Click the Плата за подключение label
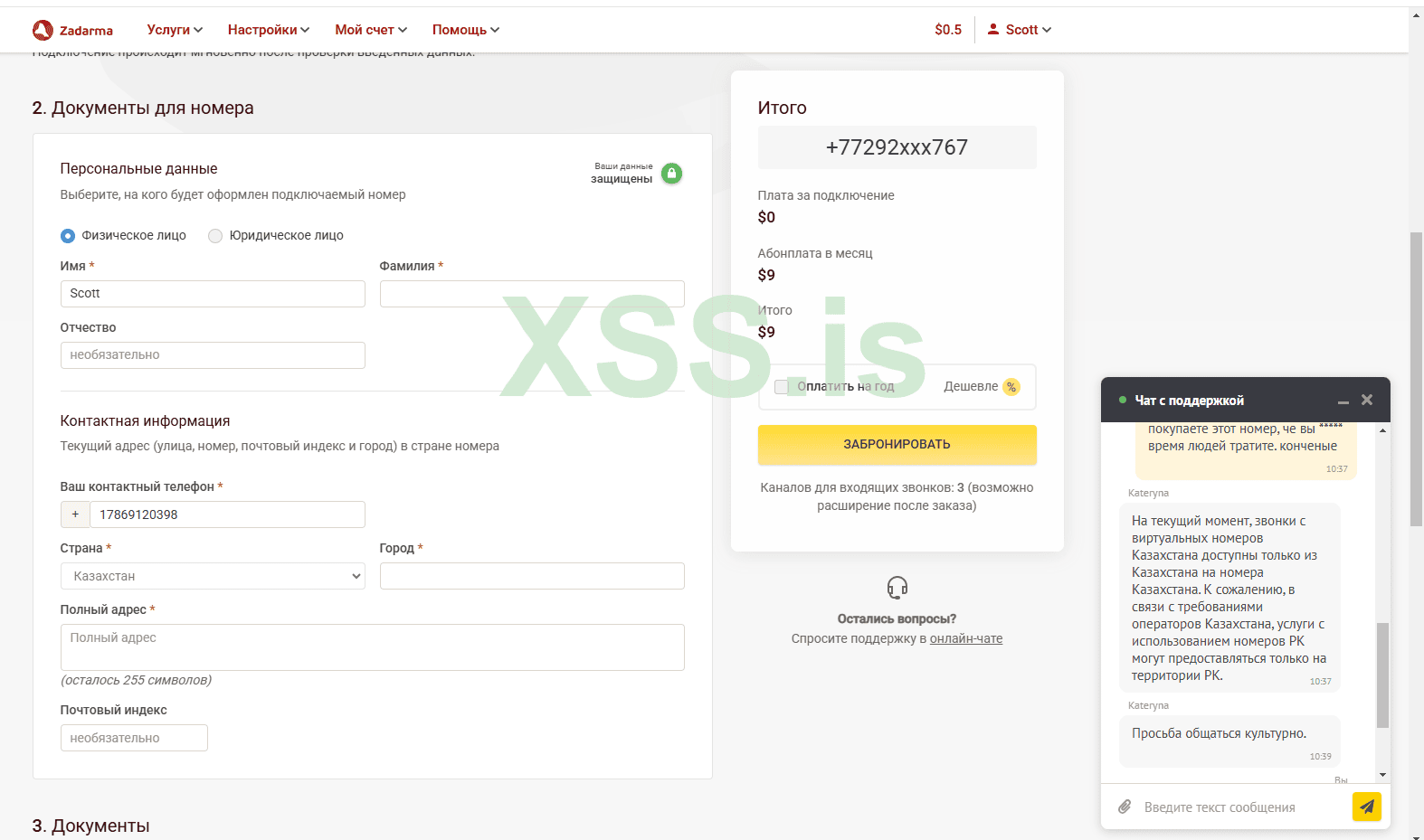1424x840 pixels. [x=826, y=195]
